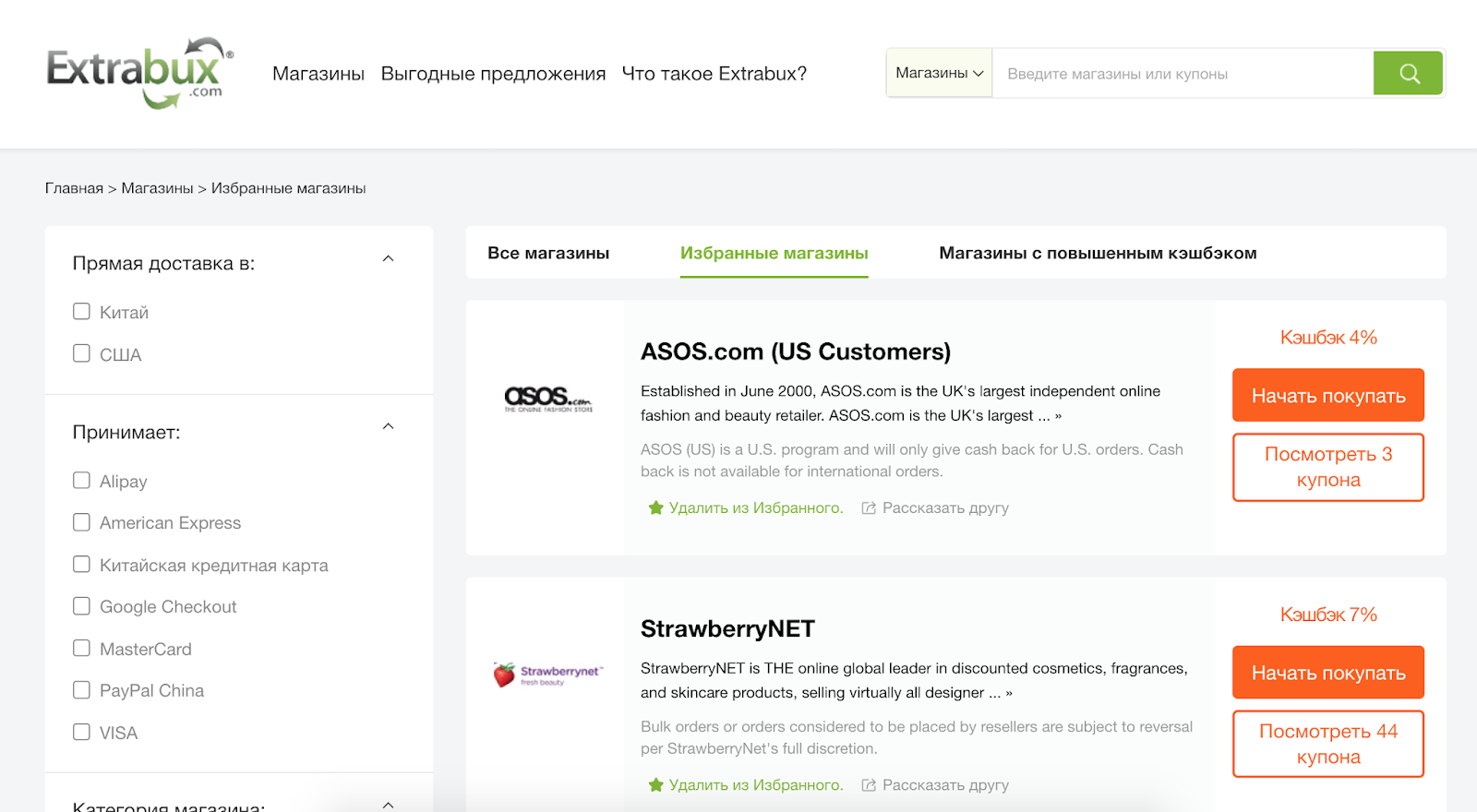Screen dimensions: 1477x812
Task: Expand ASOS.com description with » link
Action: [1058, 416]
